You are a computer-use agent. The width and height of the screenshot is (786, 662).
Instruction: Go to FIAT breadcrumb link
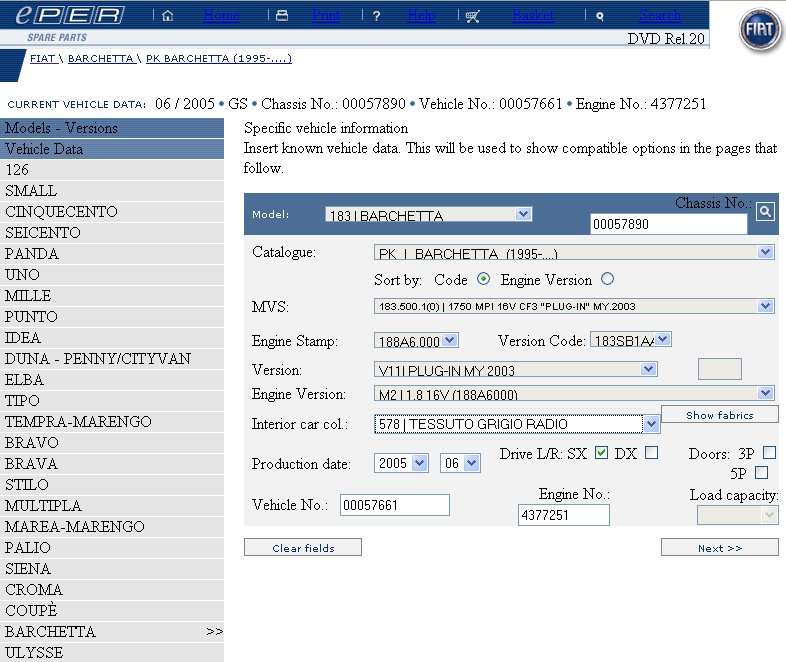(x=43, y=58)
